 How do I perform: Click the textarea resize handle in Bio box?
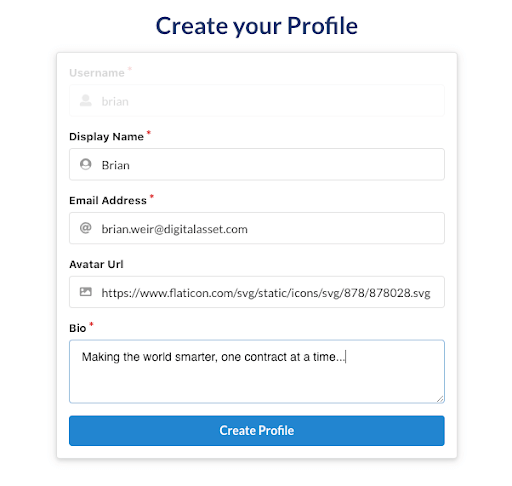(440, 399)
